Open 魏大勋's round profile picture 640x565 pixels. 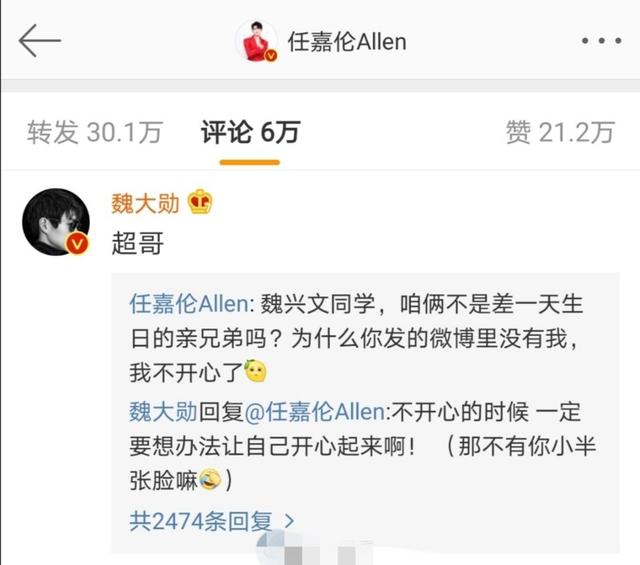pyautogui.click(x=56, y=222)
